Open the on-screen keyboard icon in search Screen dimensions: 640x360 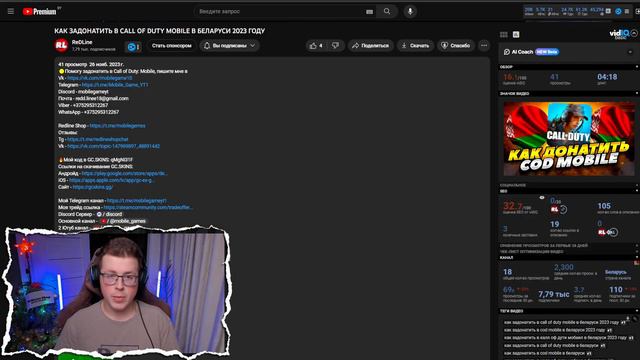(x=369, y=12)
